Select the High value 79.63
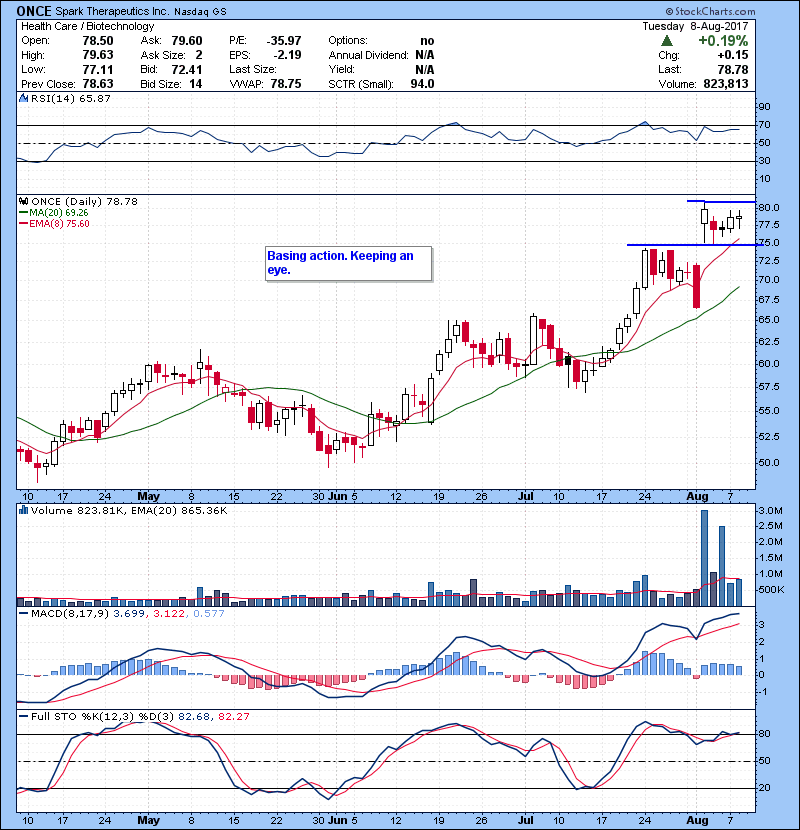 click(x=98, y=55)
